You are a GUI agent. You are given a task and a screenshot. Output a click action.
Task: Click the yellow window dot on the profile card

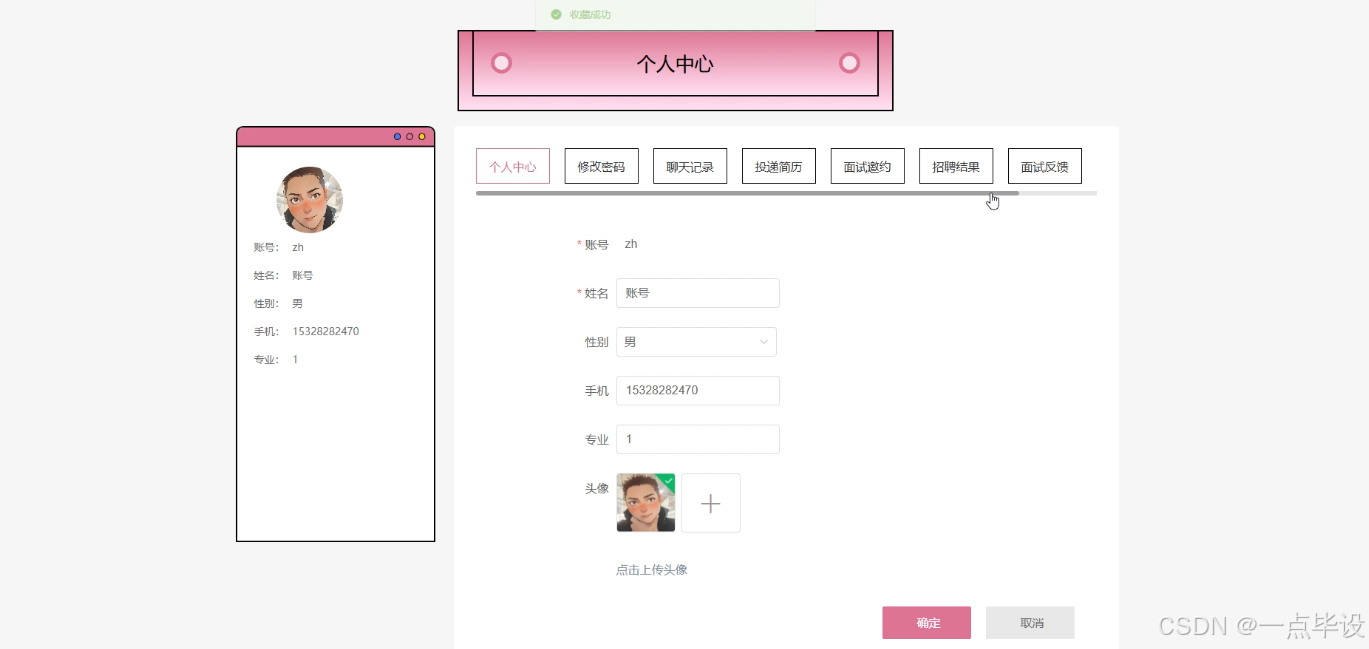[x=420, y=136]
